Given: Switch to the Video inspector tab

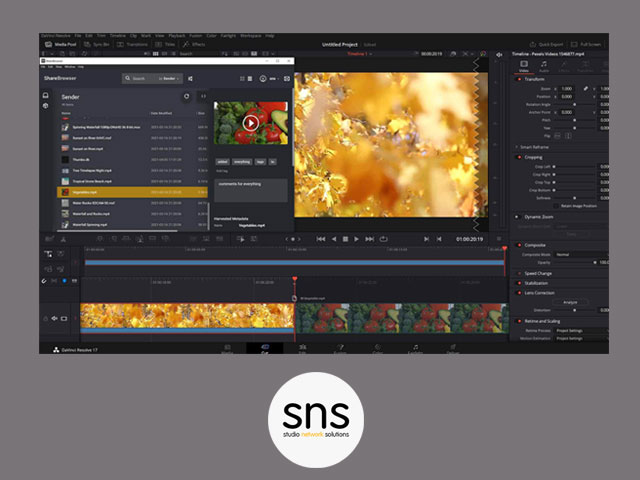Looking at the screenshot, I should click(524, 66).
